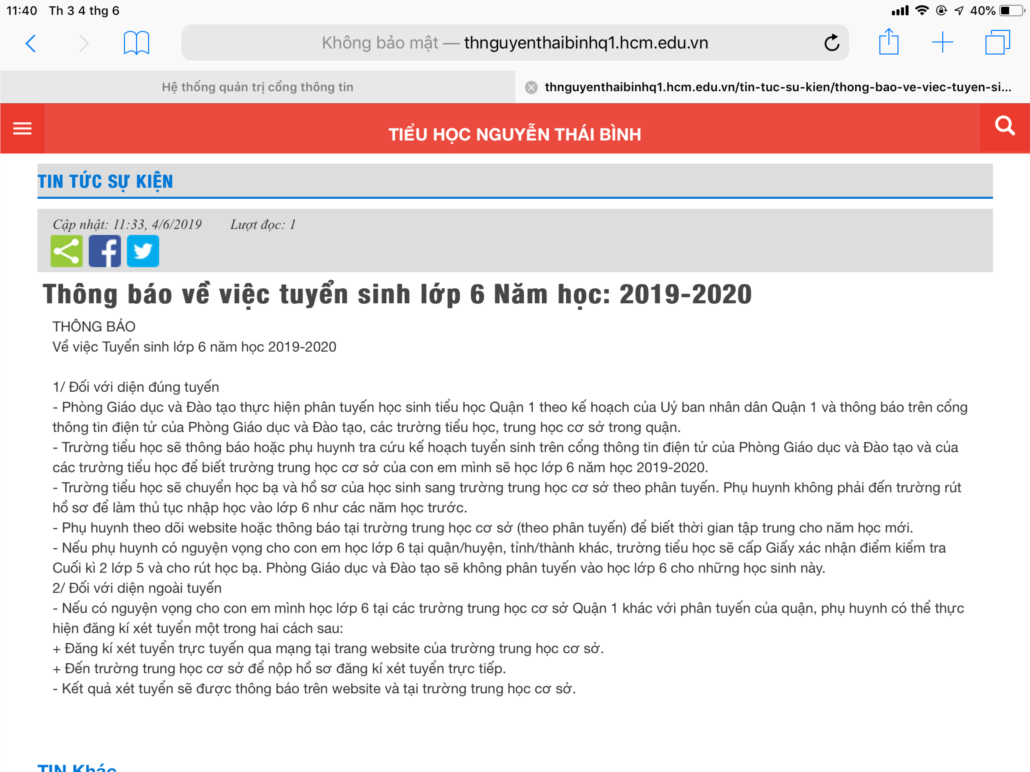Tap the Safari forward arrow
The image size is (1030, 772).
pos(83,43)
